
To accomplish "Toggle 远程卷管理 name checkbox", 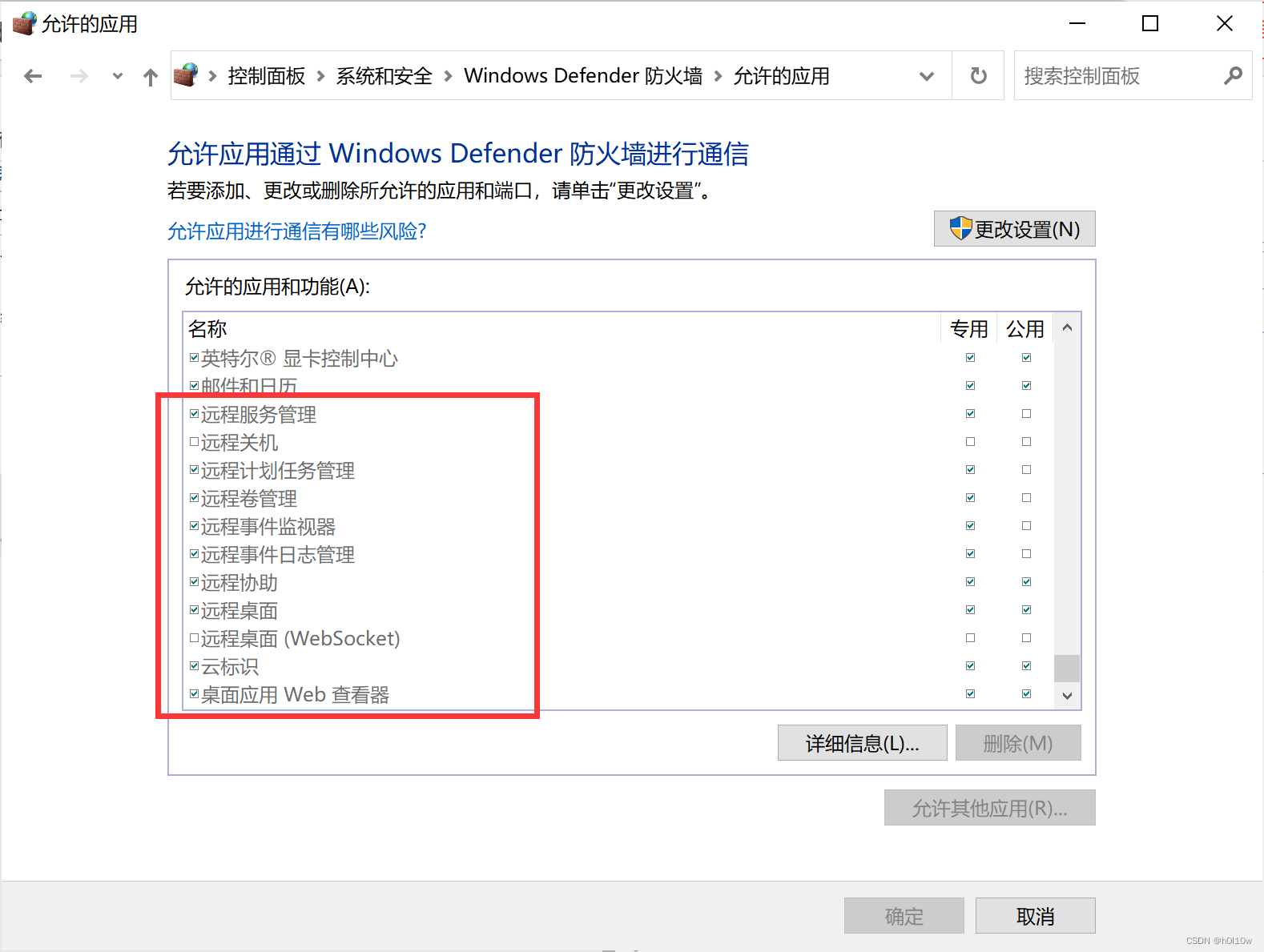I will click(194, 498).
